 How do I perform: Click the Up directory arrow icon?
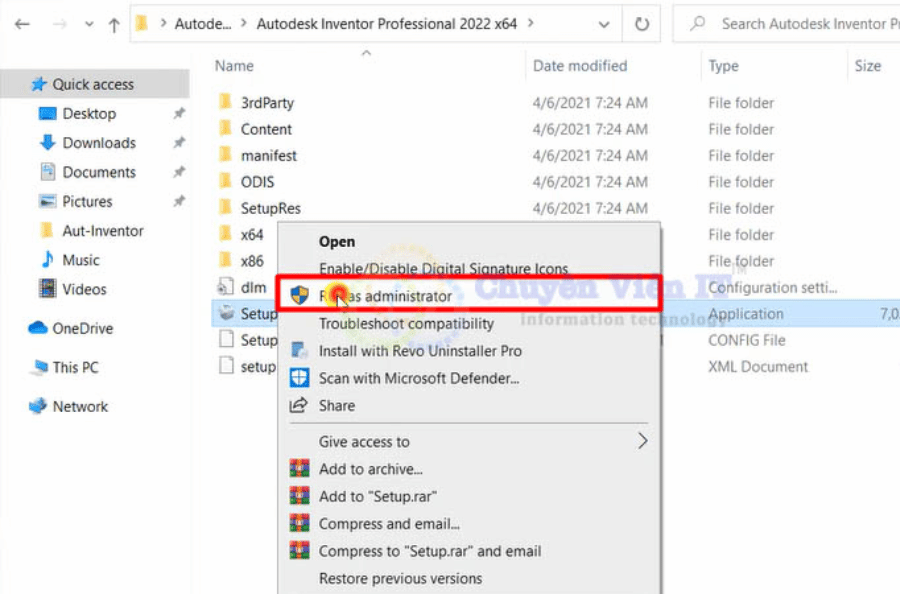(x=113, y=24)
